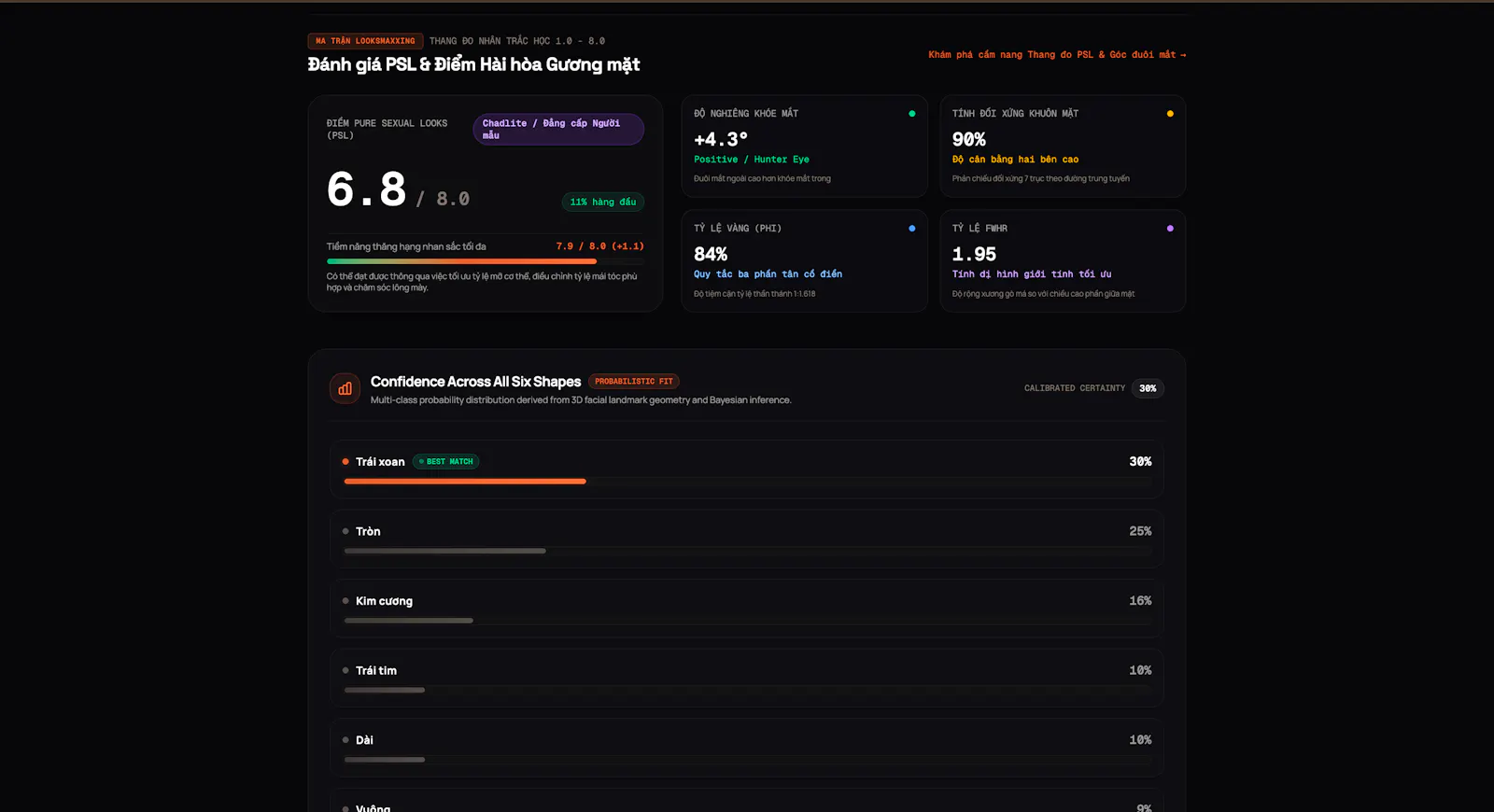The image size is (1494, 812).
Task: Click the heading Đánh giá PSL & Điểm Hài hòa Gương mặt
Action: pos(474,64)
